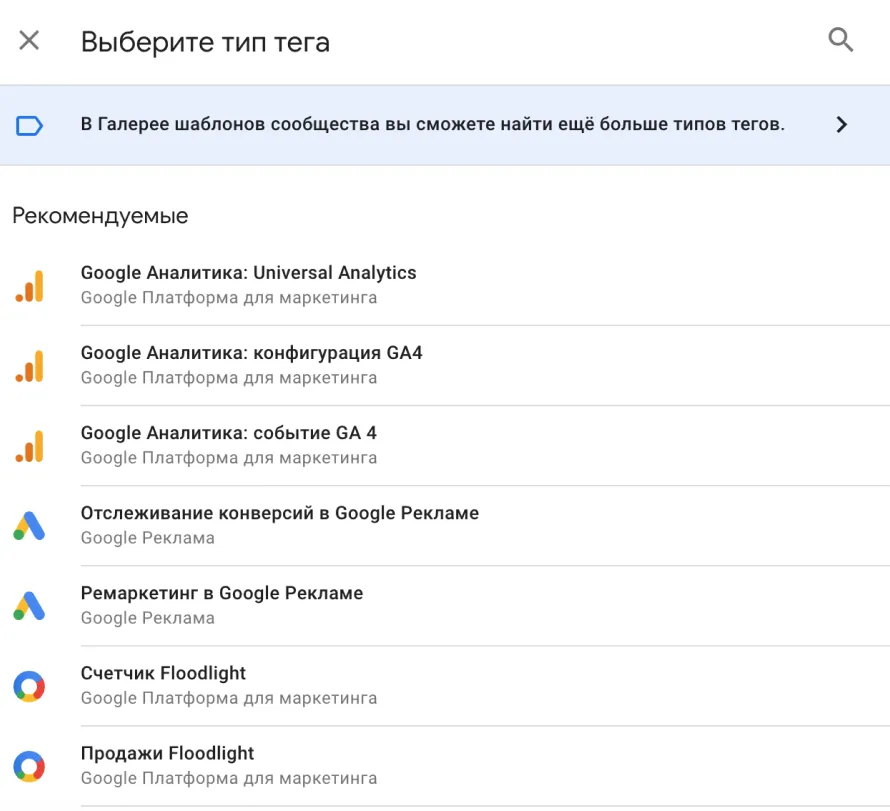Image resolution: width=890 pixels, height=811 pixels.
Task: Click the Продажи Floodlight ring icon
Action: [x=29, y=766]
